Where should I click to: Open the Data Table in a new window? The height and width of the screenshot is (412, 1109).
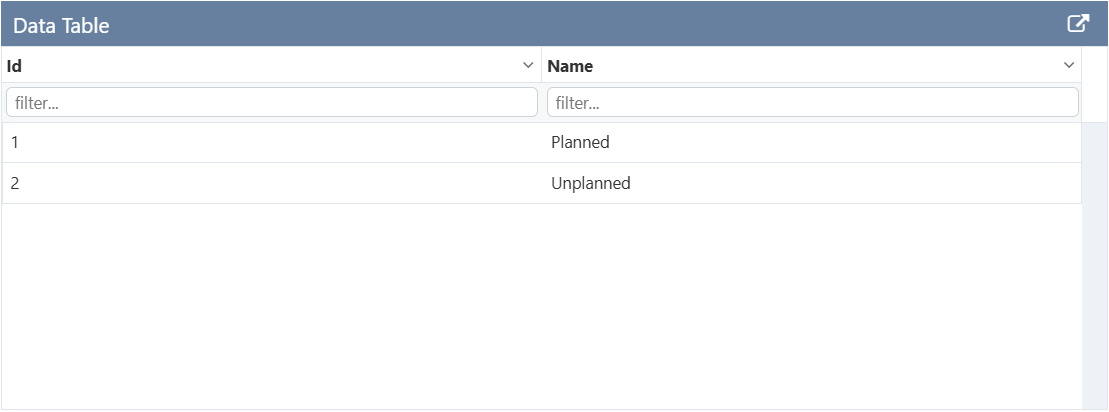pos(1077,24)
